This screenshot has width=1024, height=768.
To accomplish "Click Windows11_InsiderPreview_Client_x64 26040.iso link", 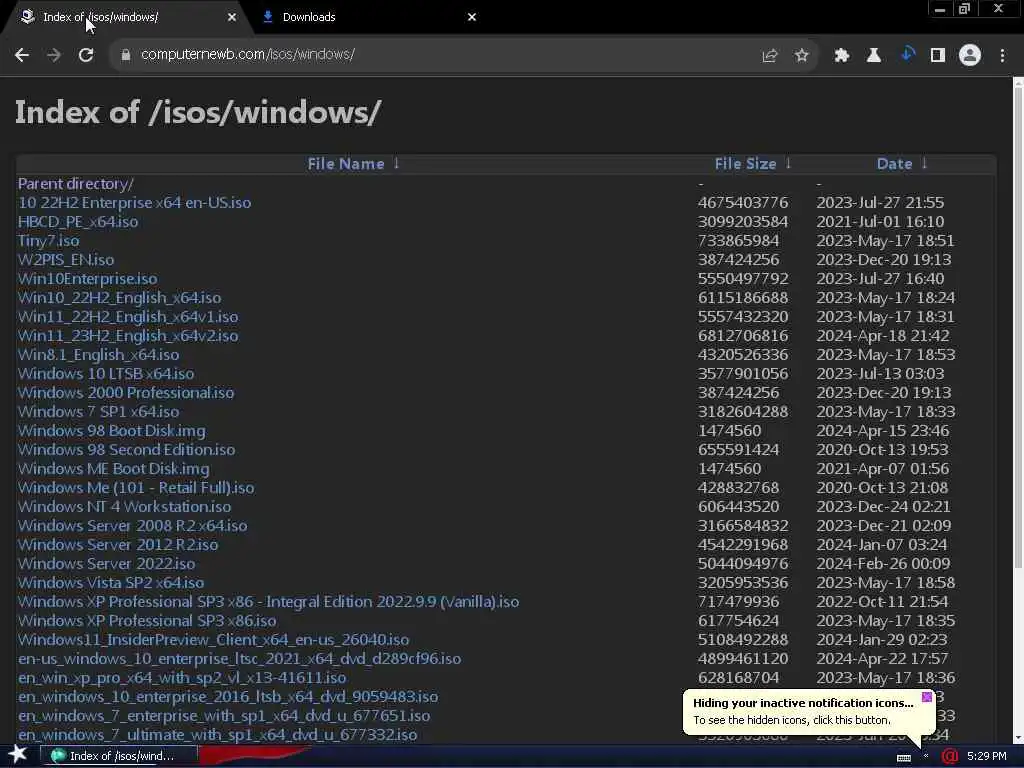I will (x=213, y=639).
